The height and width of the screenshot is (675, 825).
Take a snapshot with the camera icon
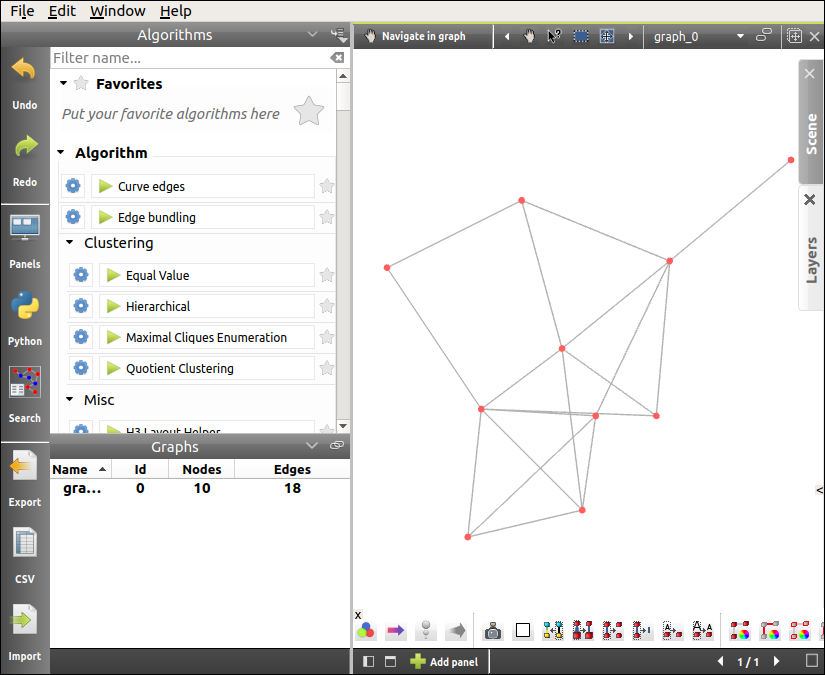492,631
